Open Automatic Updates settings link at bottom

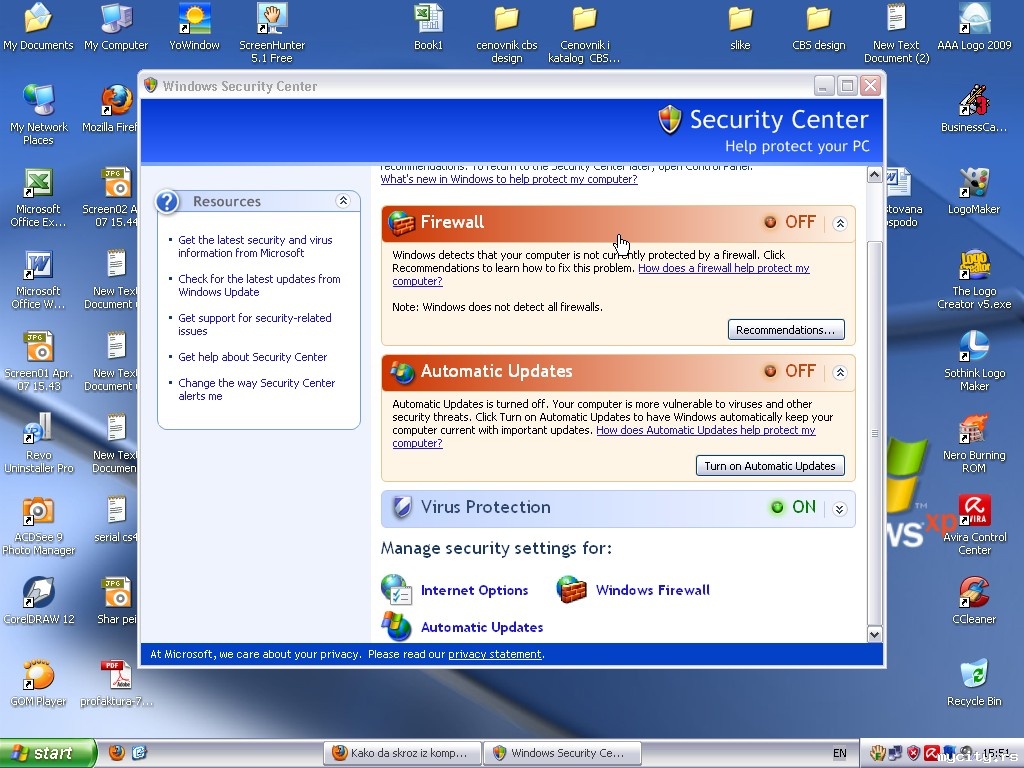click(x=482, y=628)
